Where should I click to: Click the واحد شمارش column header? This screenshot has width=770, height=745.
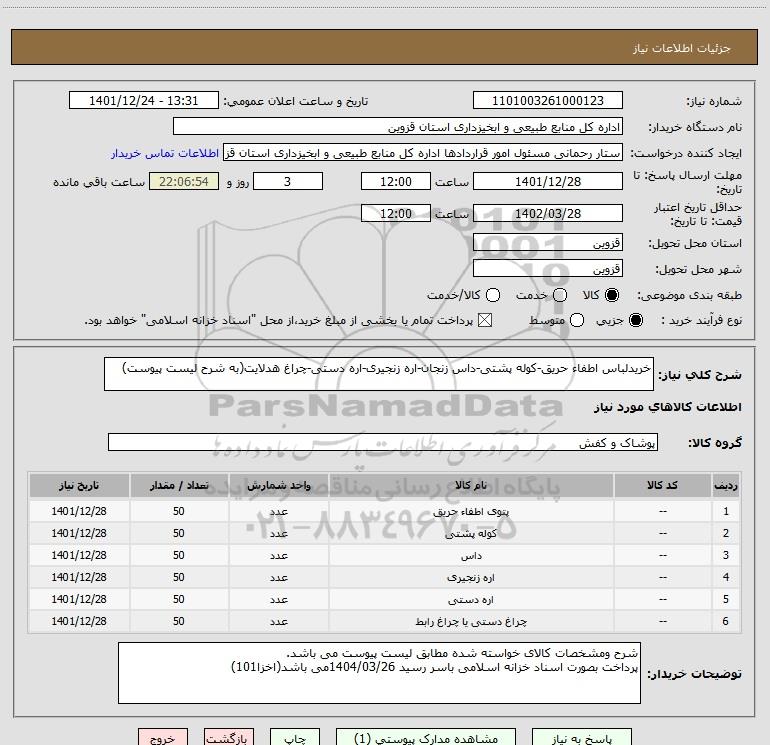pos(278,485)
